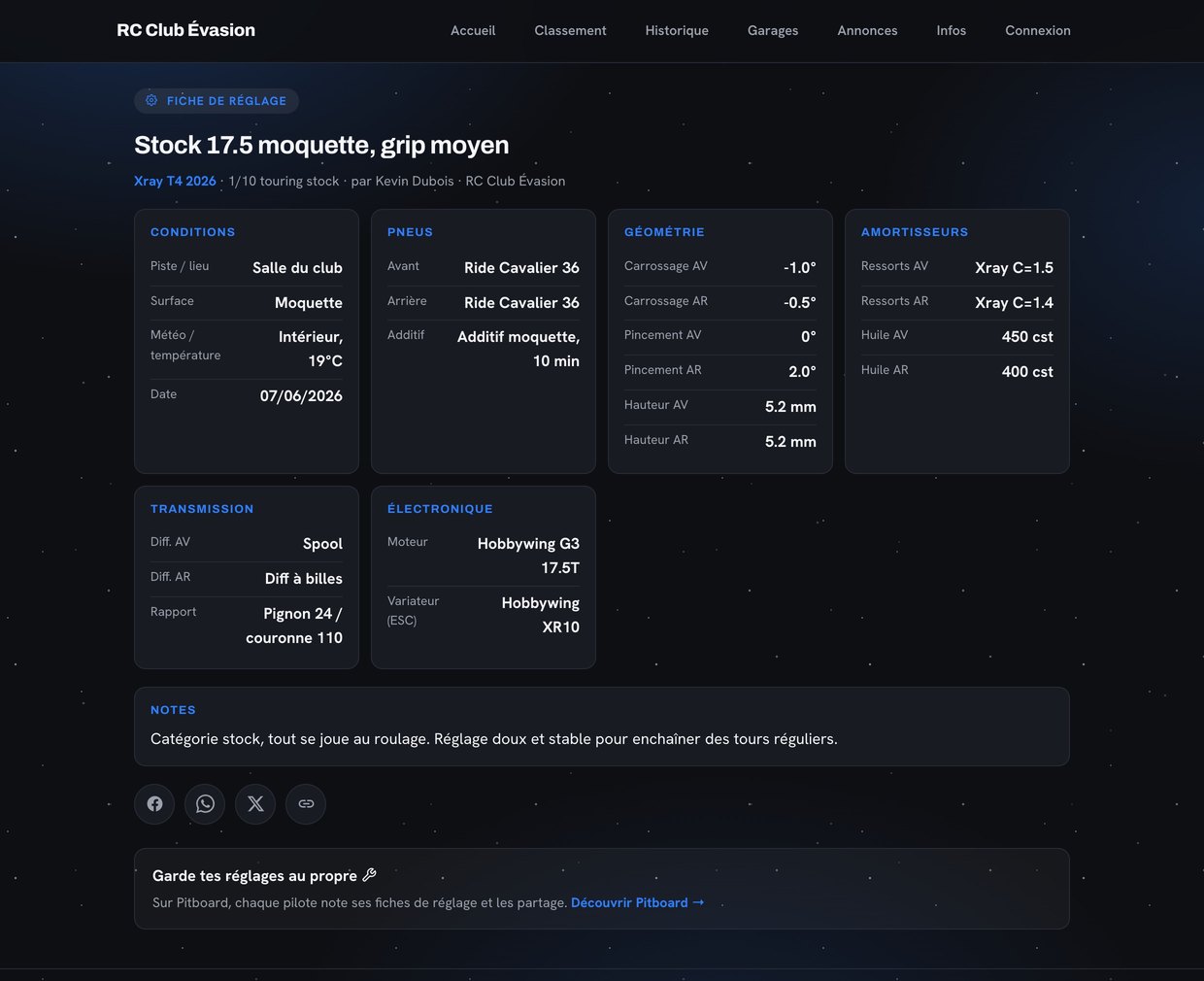Select Huile AV value 450 cst
The width and height of the screenshot is (1204, 981).
[x=1027, y=337]
